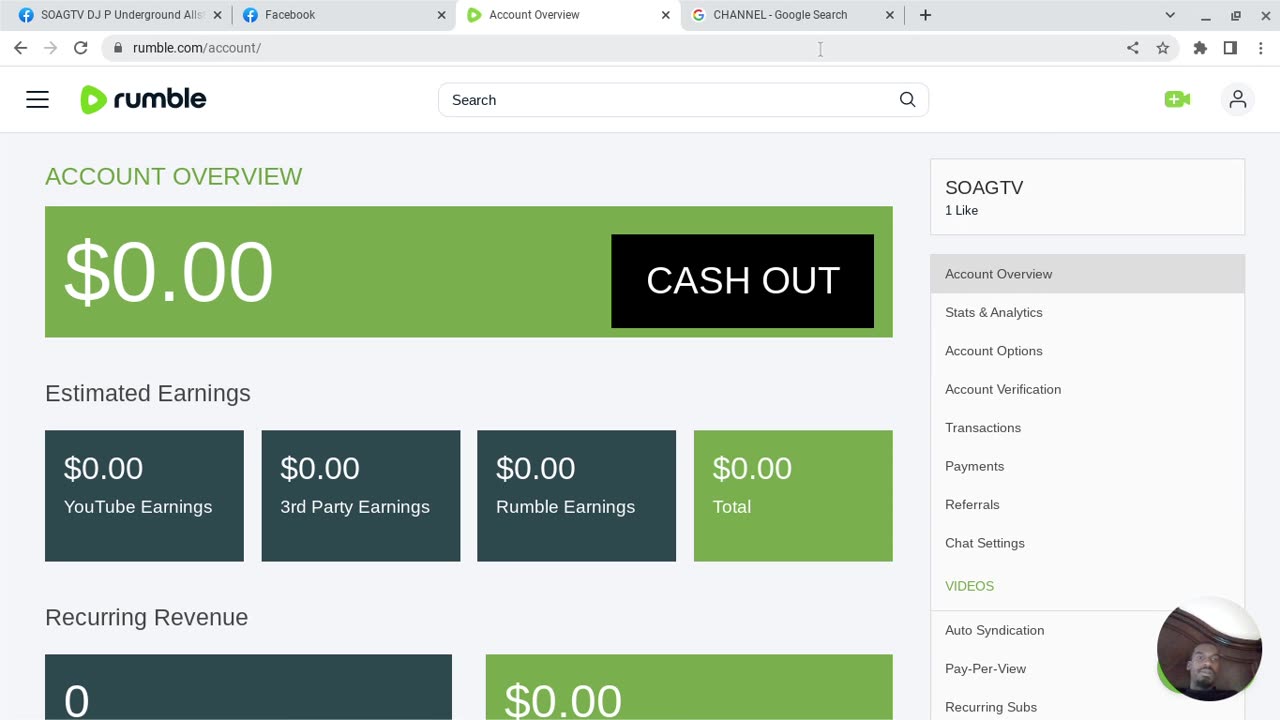Go back with browser back arrow
The image size is (1280, 720).
point(20,48)
